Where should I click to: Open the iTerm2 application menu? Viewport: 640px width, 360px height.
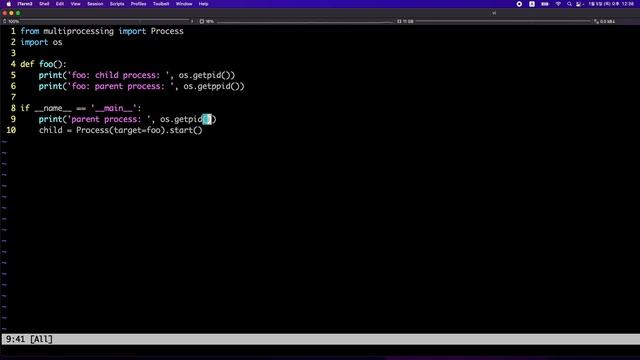click(25, 4)
